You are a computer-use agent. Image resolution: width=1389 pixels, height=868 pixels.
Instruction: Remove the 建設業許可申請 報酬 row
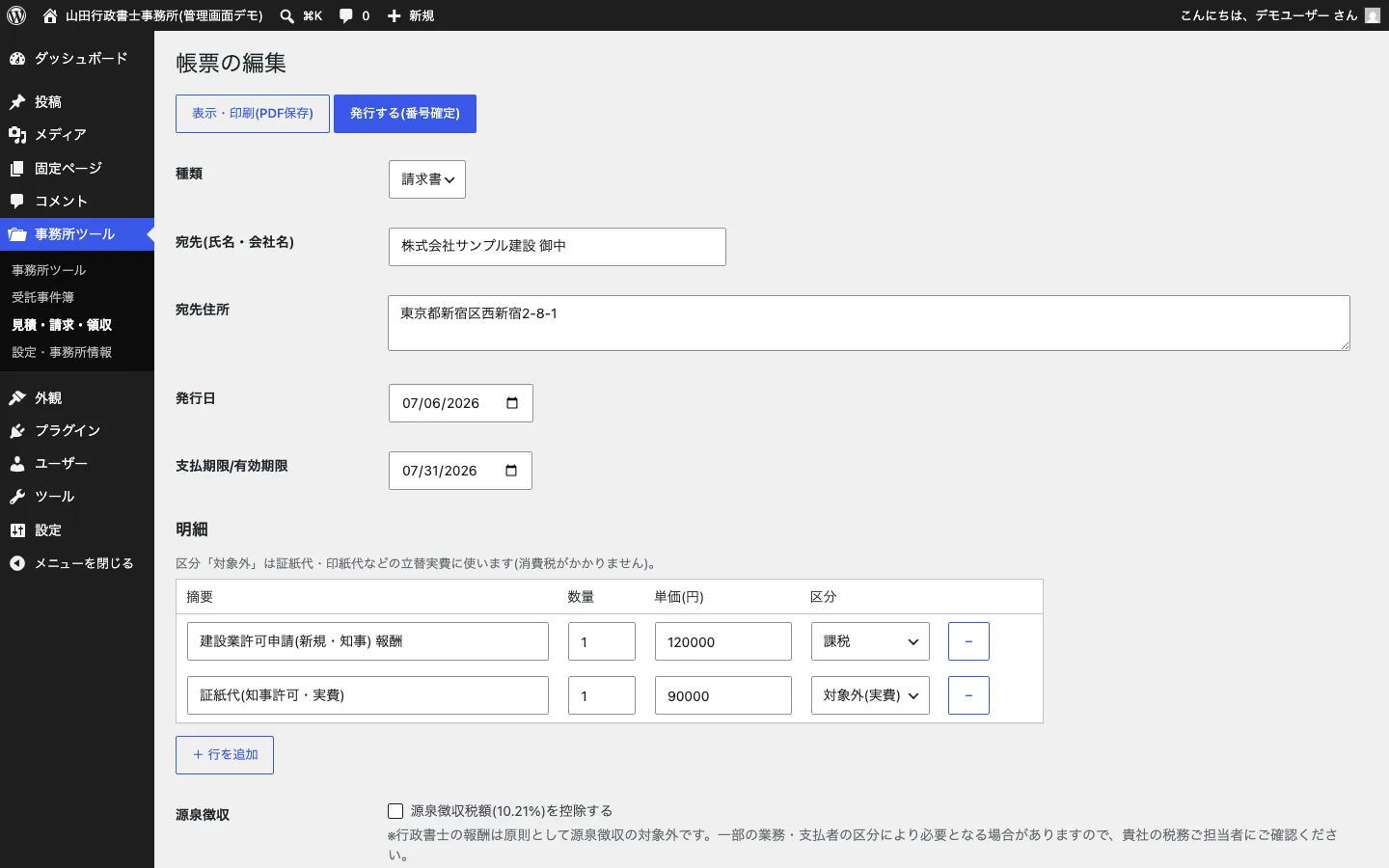pyautogui.click(x=968, y=641)
